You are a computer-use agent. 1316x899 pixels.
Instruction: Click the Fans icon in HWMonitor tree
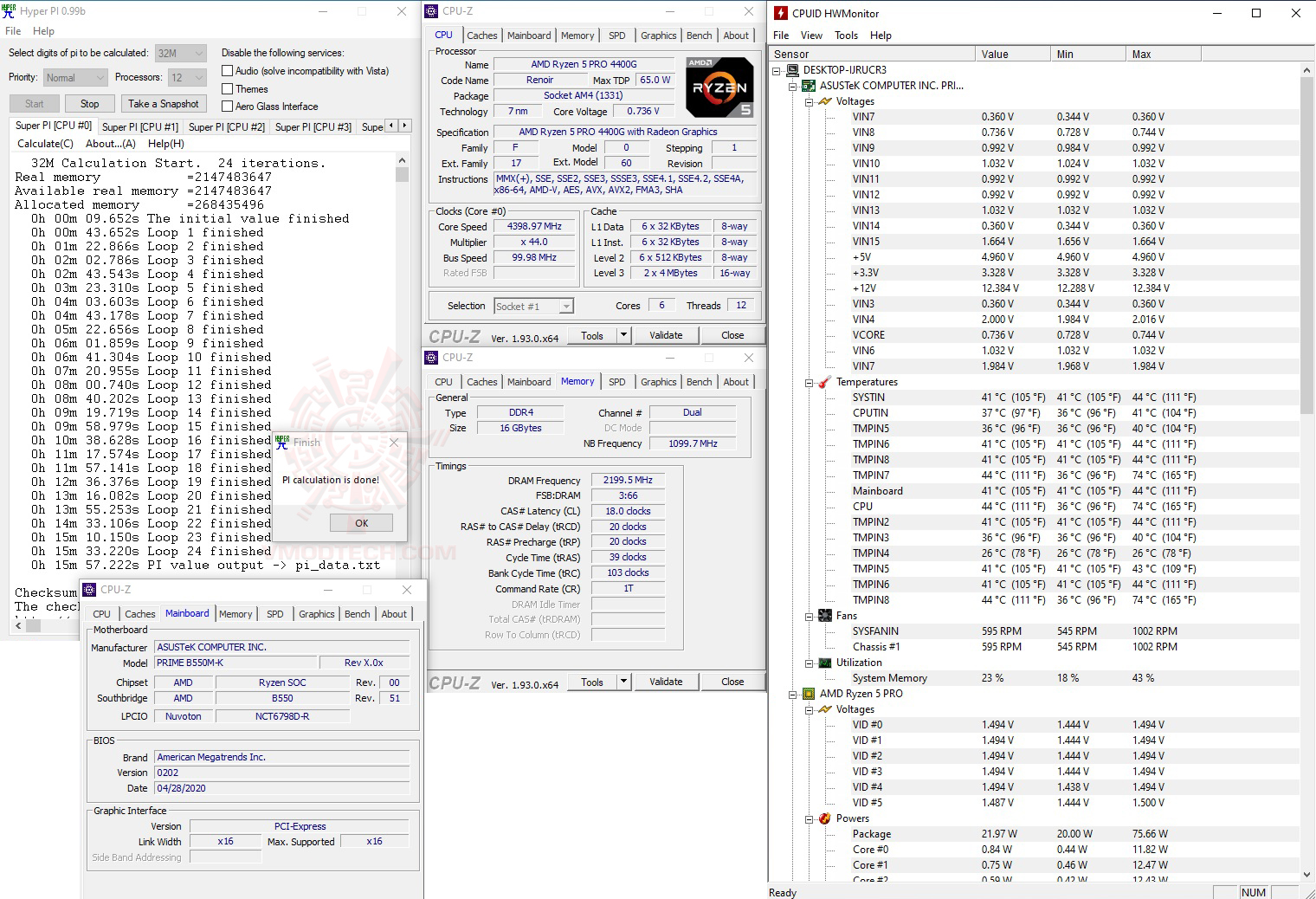click(x=824, y=616)
